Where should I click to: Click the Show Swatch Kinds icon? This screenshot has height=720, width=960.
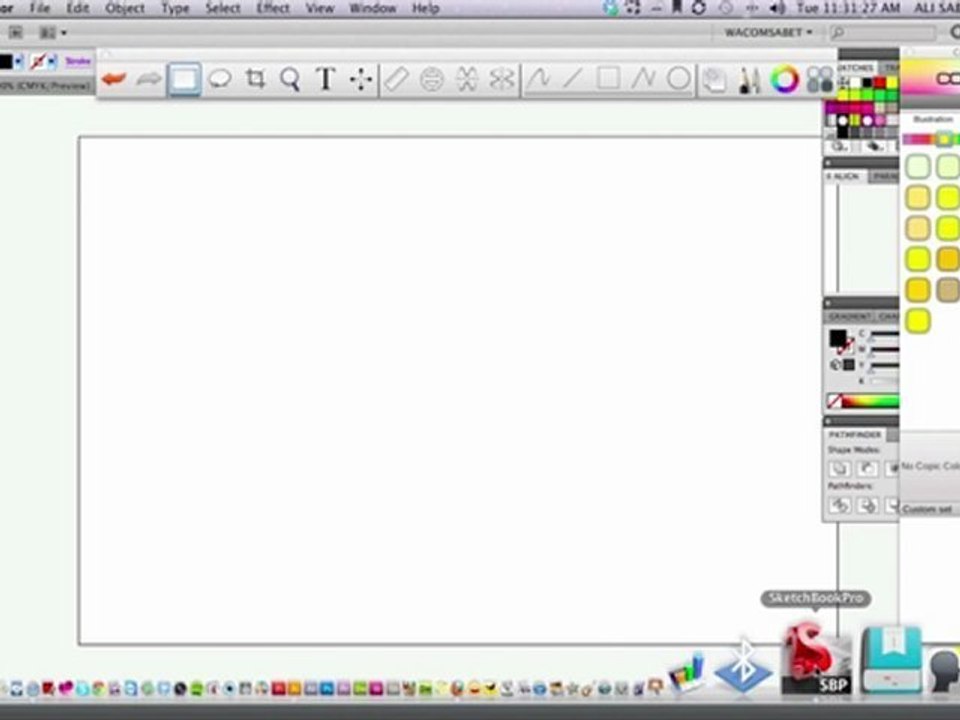(874, 147)
